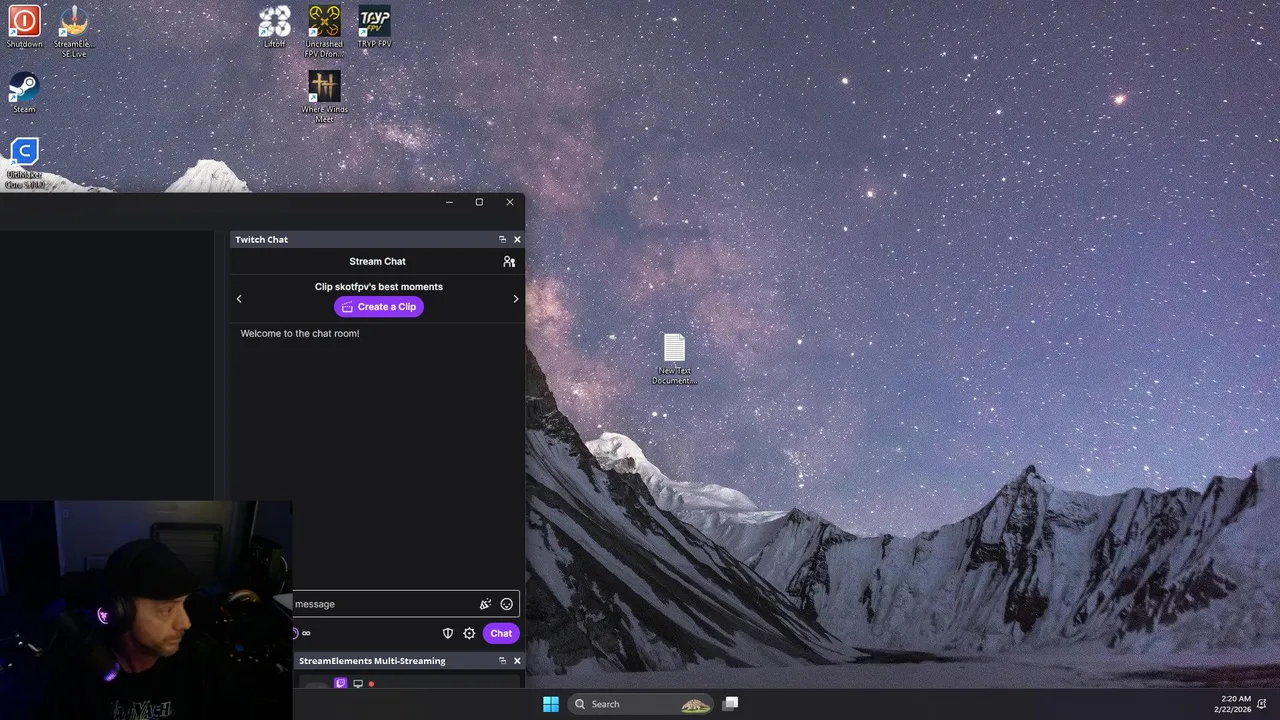This screenshot has height=720, width=1280.
Task: Pop out the Twitch Chat dock
Action: pyautogui.click(x=502, y=239)
